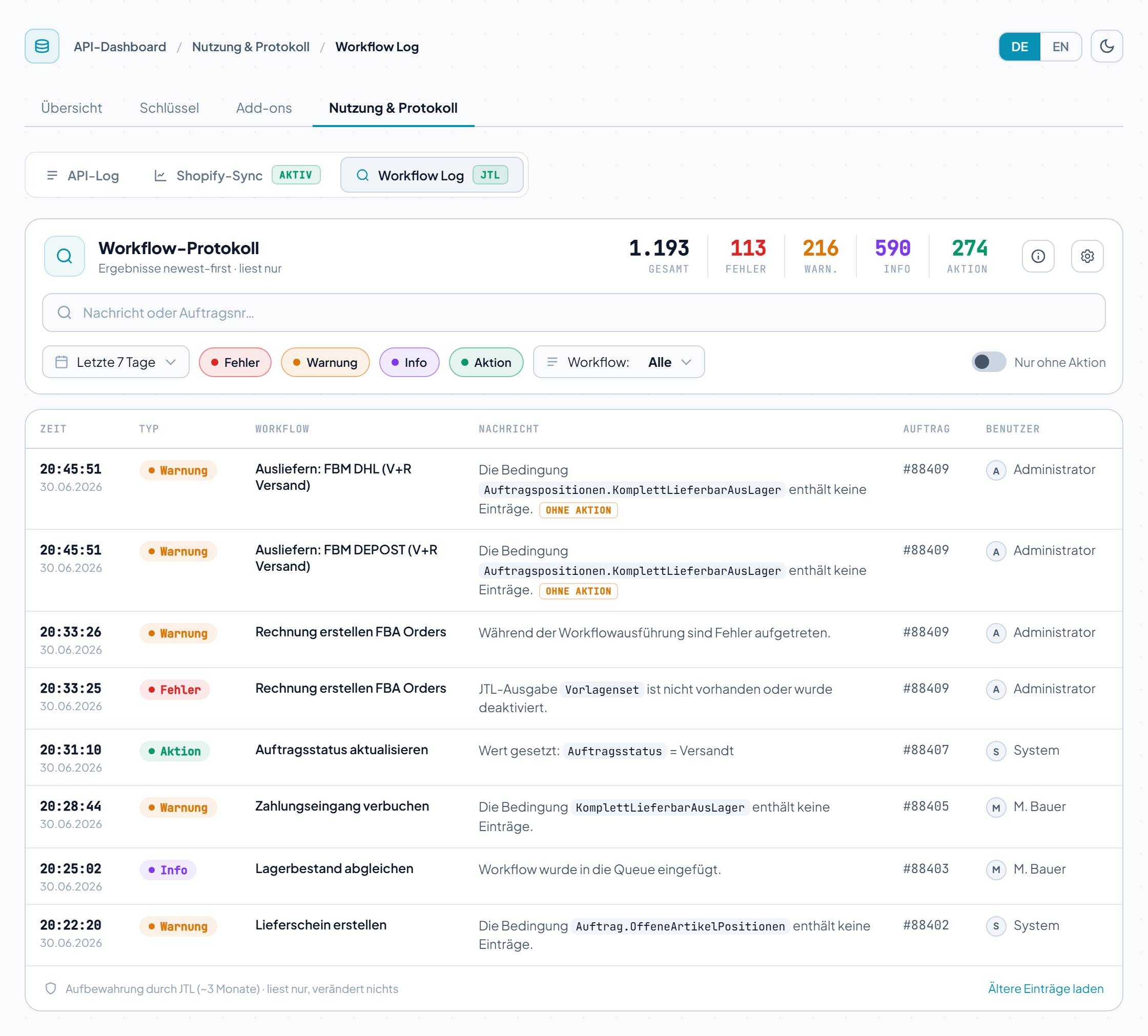Click Administrator avatar for DHL row

(996, 470)
